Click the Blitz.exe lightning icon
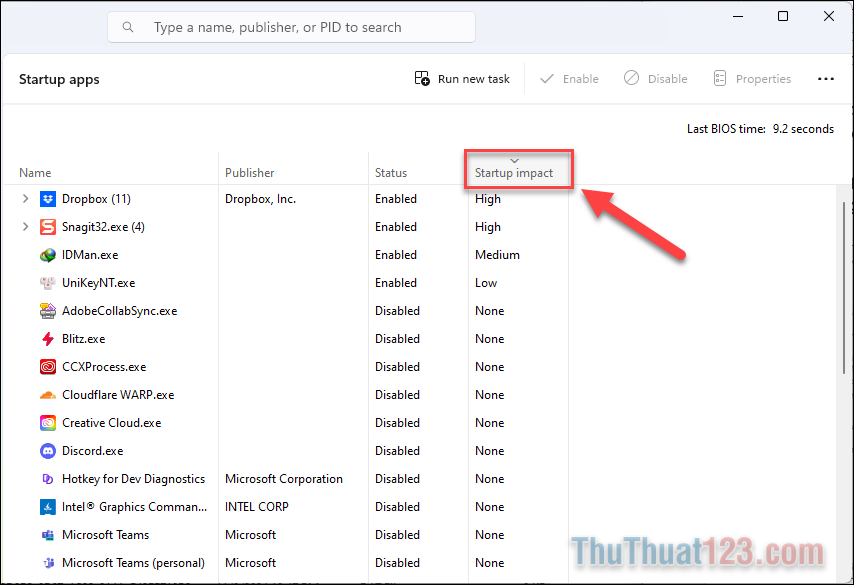Screen dimensions: 854x585 (48, 339)
